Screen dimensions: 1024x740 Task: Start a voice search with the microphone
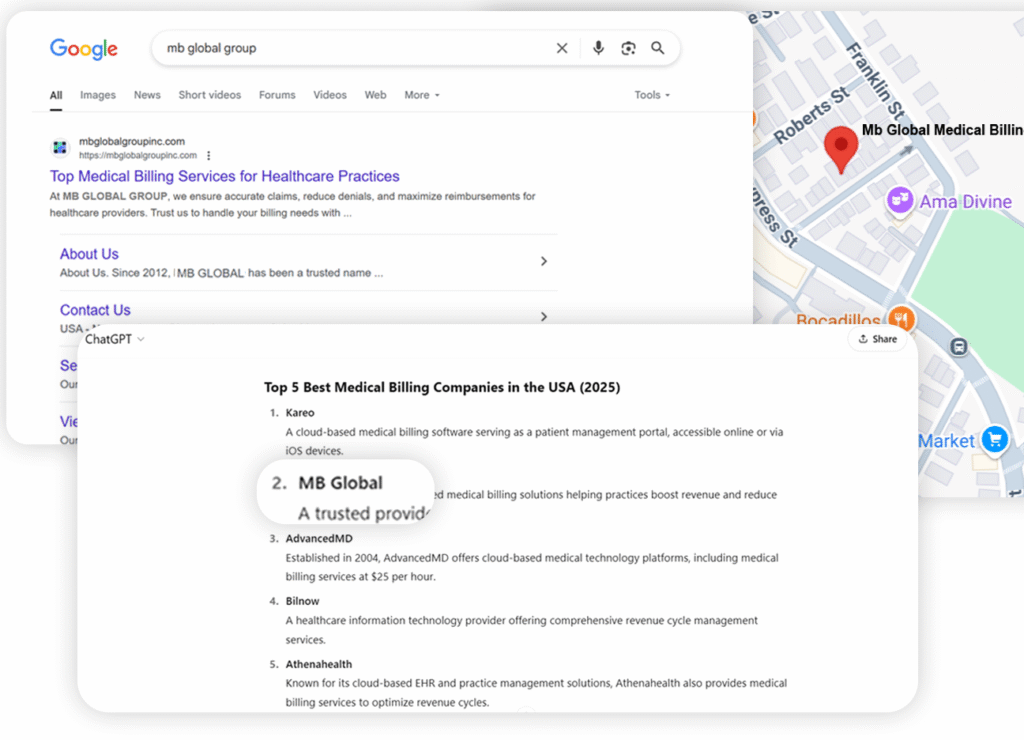[x=598, y=48]
